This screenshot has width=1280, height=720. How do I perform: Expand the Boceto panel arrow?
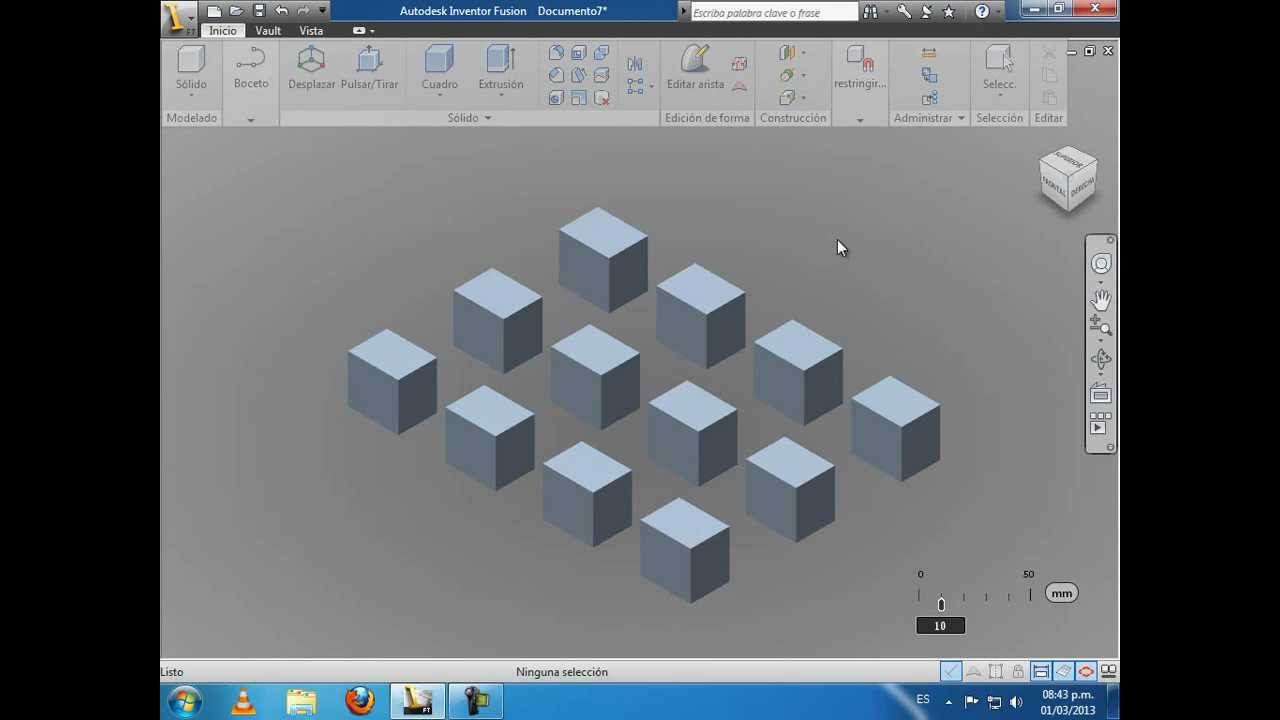pos(251,119)
